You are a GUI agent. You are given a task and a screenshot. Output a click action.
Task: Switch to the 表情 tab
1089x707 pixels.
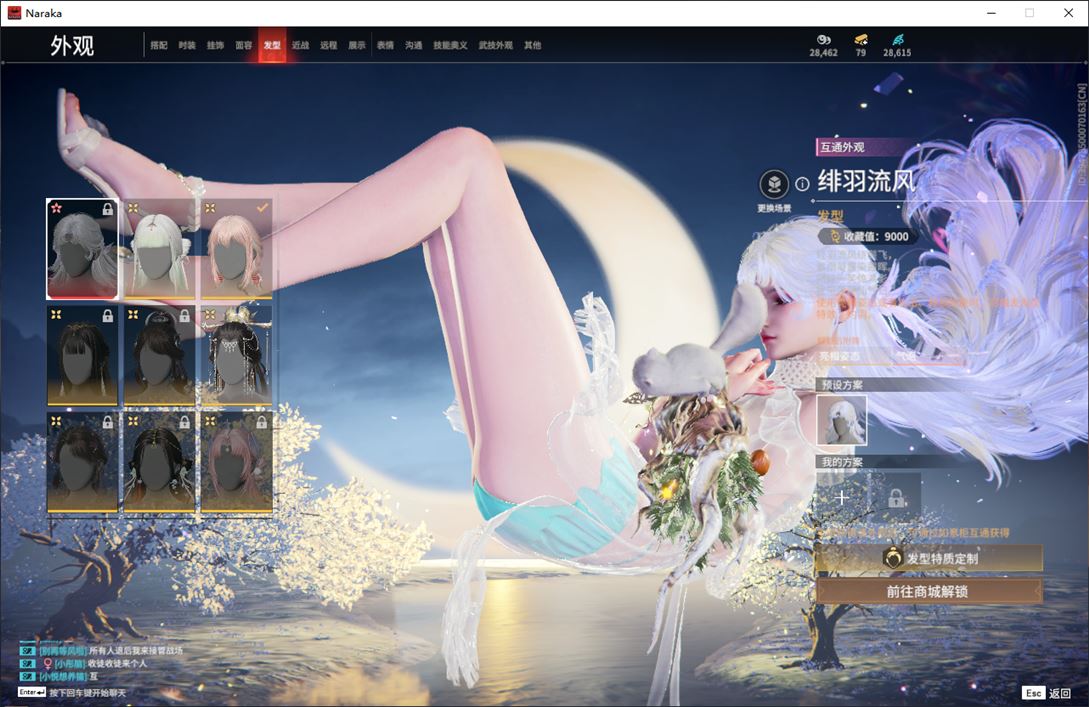[385, 45]
